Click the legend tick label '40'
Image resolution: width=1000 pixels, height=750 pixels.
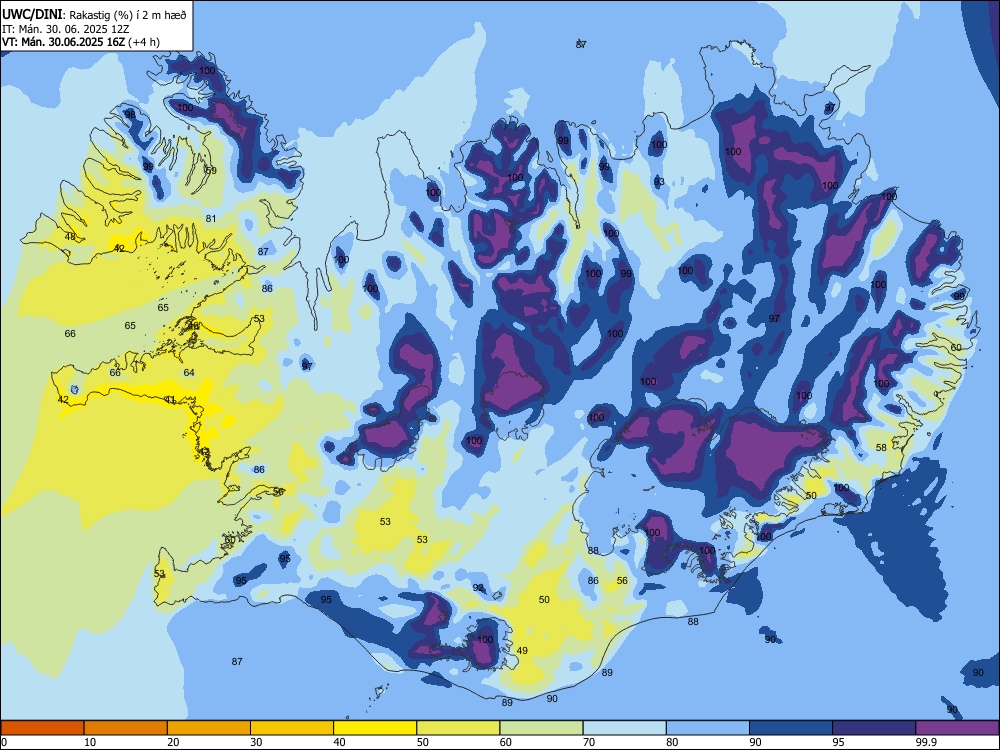coord(340,742)
